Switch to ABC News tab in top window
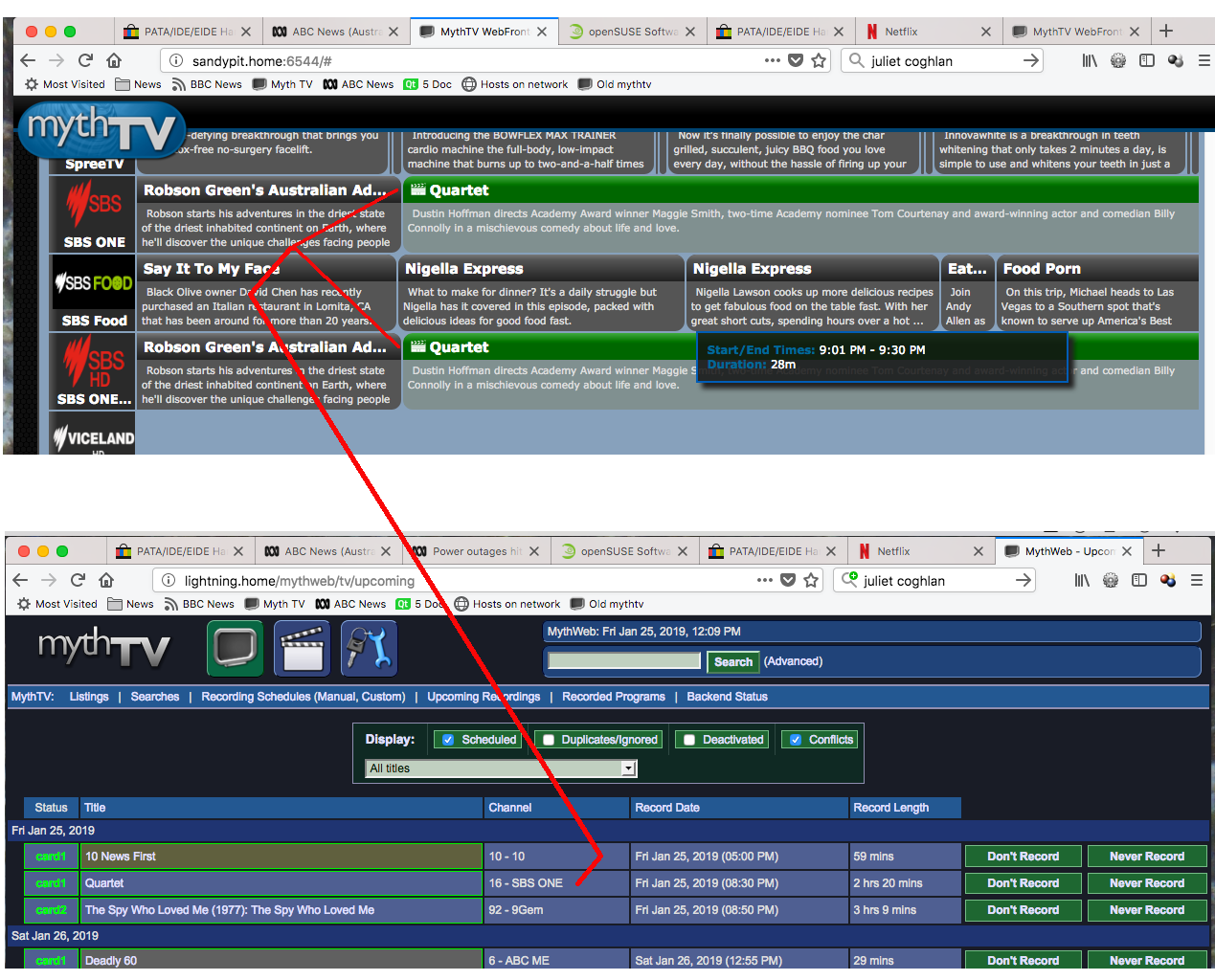1215x980 pixels. tap(336, 32)
